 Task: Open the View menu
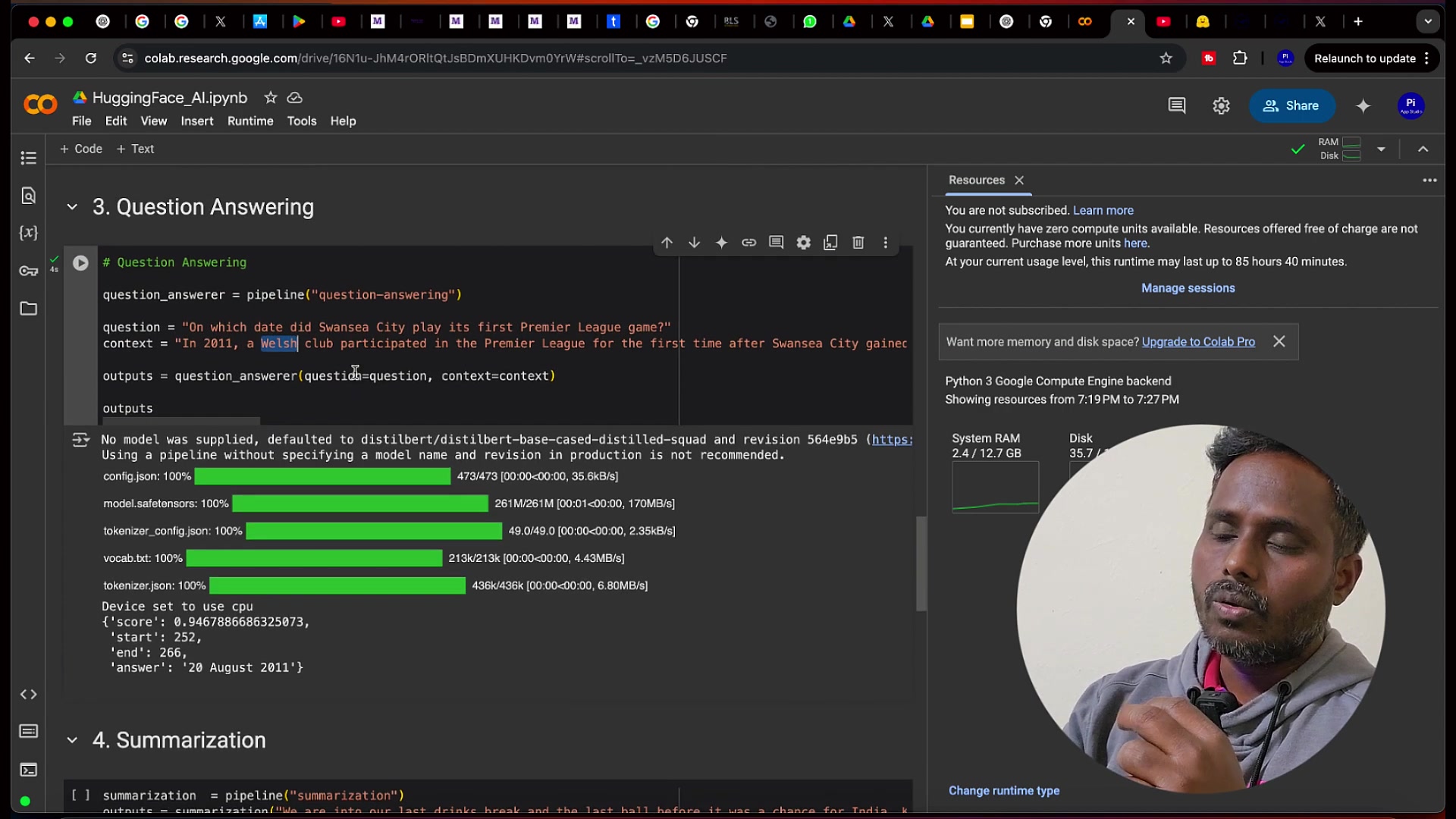pyautogui.click(x=153, y=121)
